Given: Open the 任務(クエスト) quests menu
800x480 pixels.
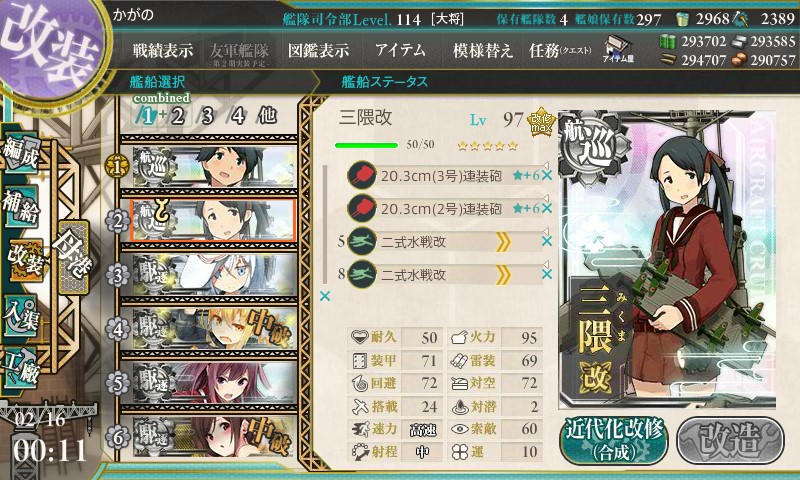Looking at the screenshot, I should 560,50.
